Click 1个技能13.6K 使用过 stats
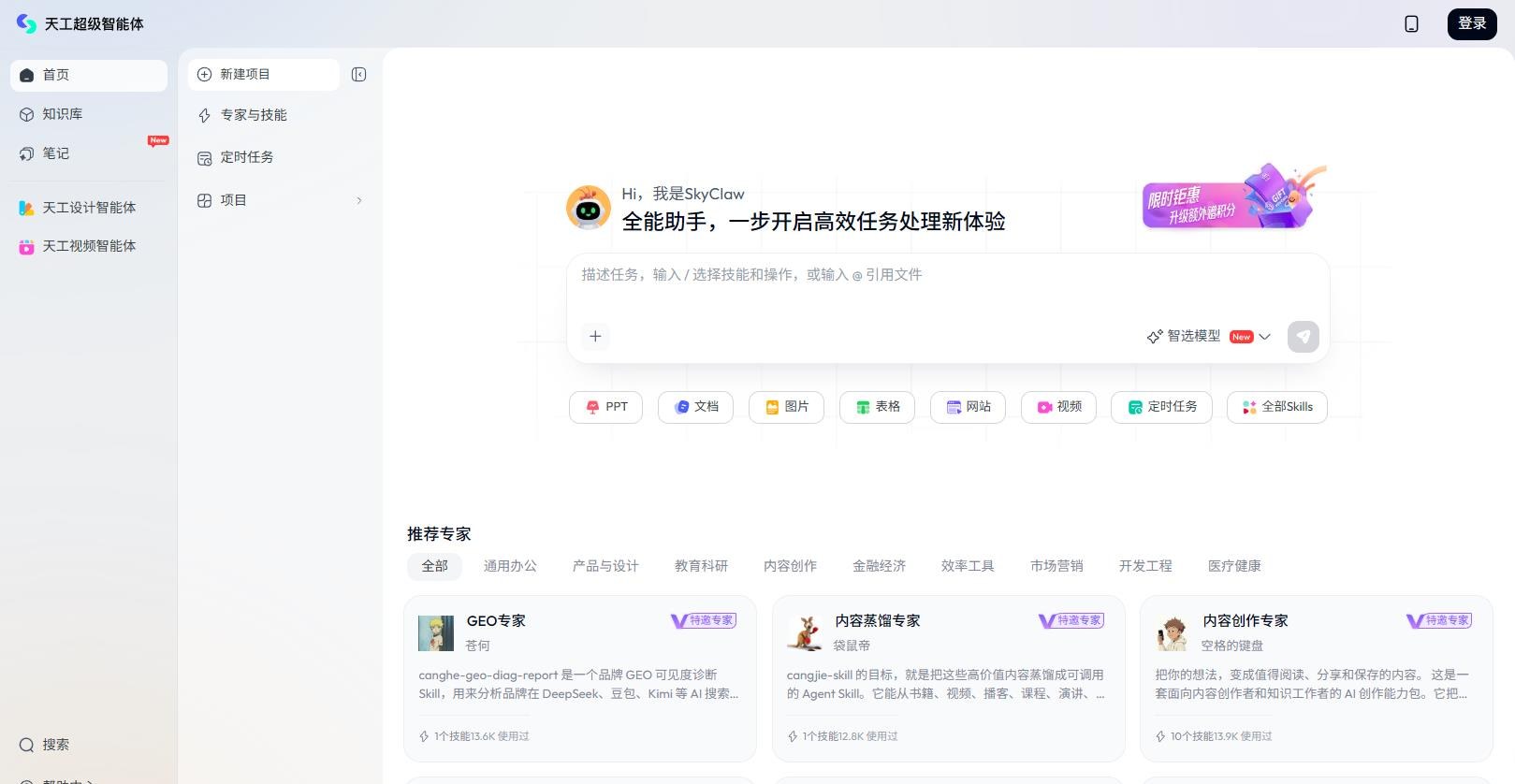Viewport: 1515px width, 784px height. [474, 736]
